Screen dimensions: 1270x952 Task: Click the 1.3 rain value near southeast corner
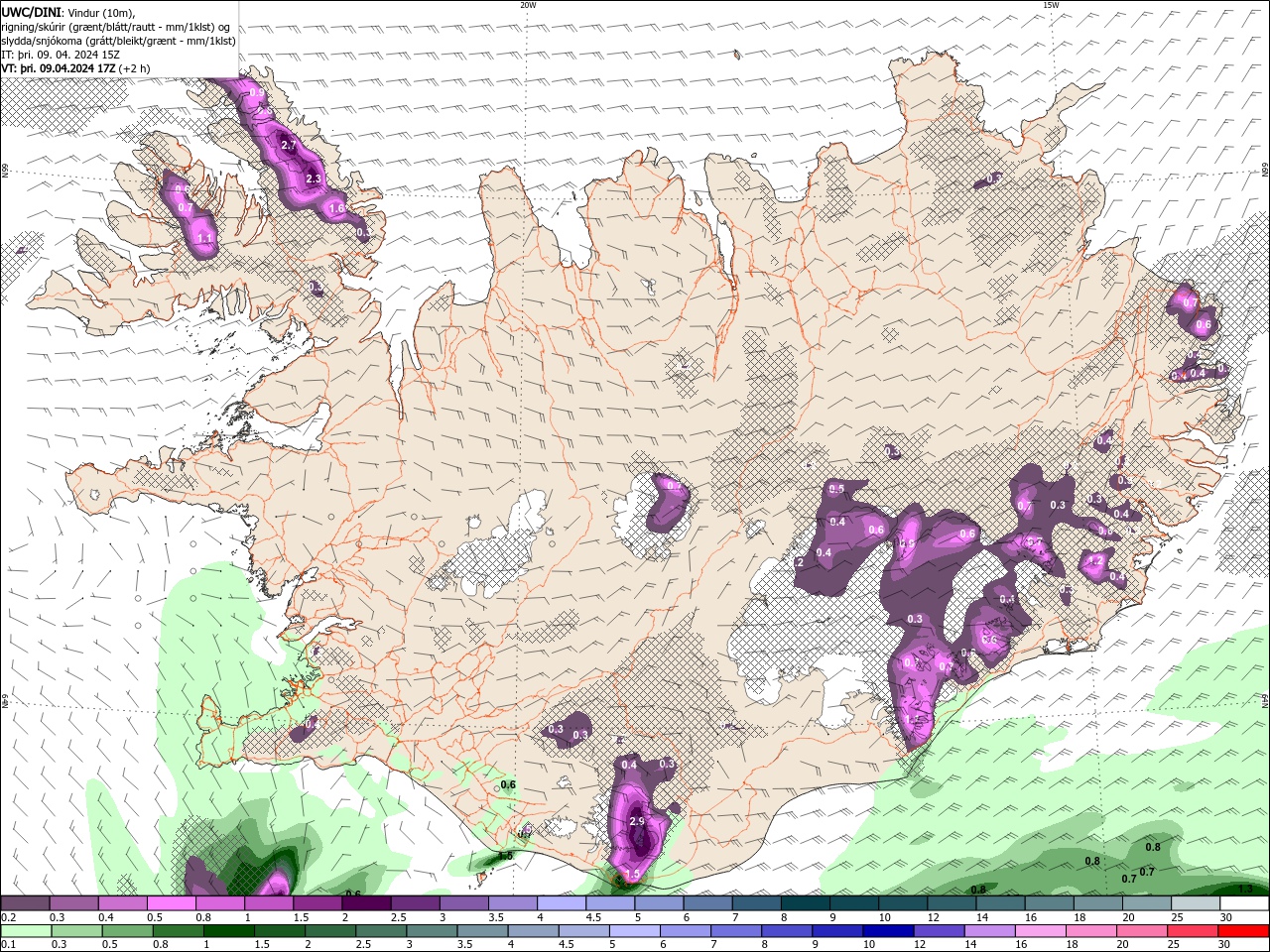click(1245, 890)
